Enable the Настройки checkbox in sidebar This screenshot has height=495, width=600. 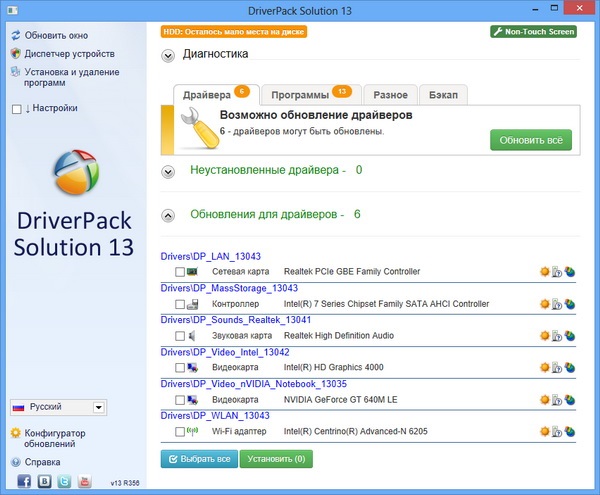pos(16,109)
